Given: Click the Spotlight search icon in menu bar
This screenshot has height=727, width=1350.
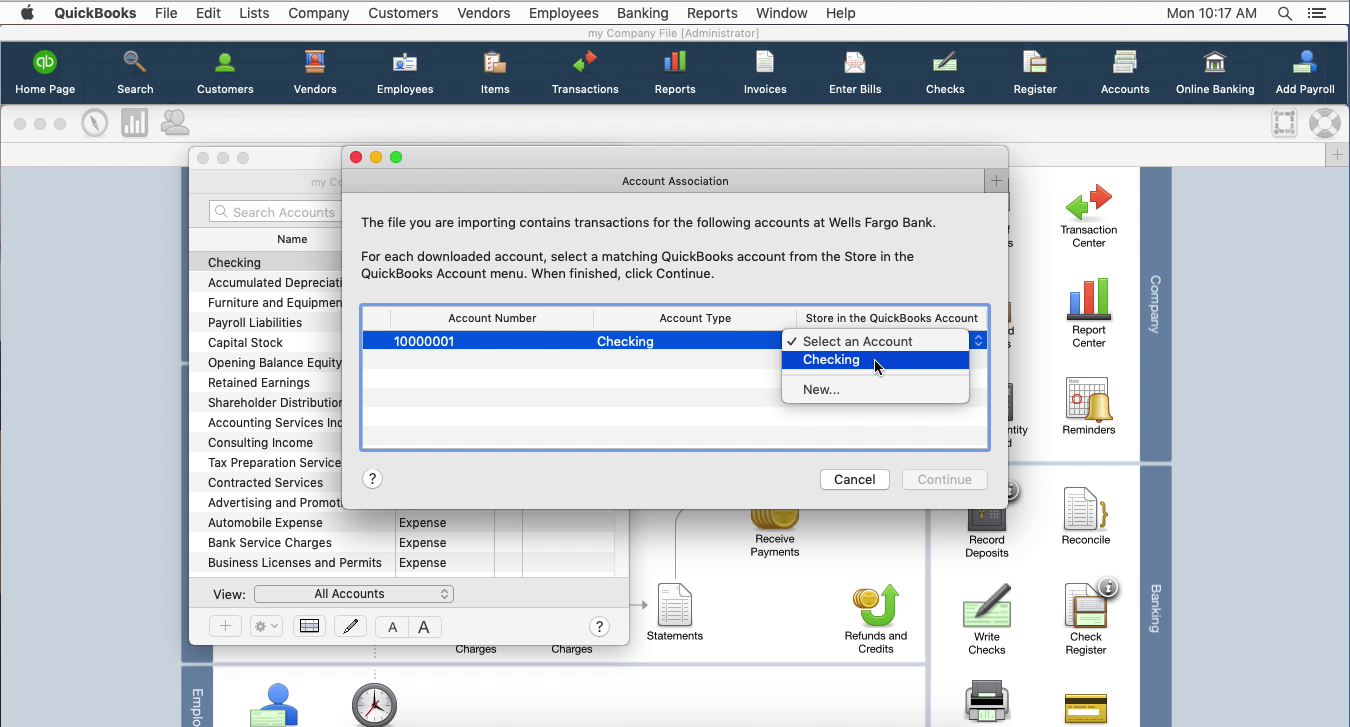Looking at the screenshot, I should point(1285,13).
